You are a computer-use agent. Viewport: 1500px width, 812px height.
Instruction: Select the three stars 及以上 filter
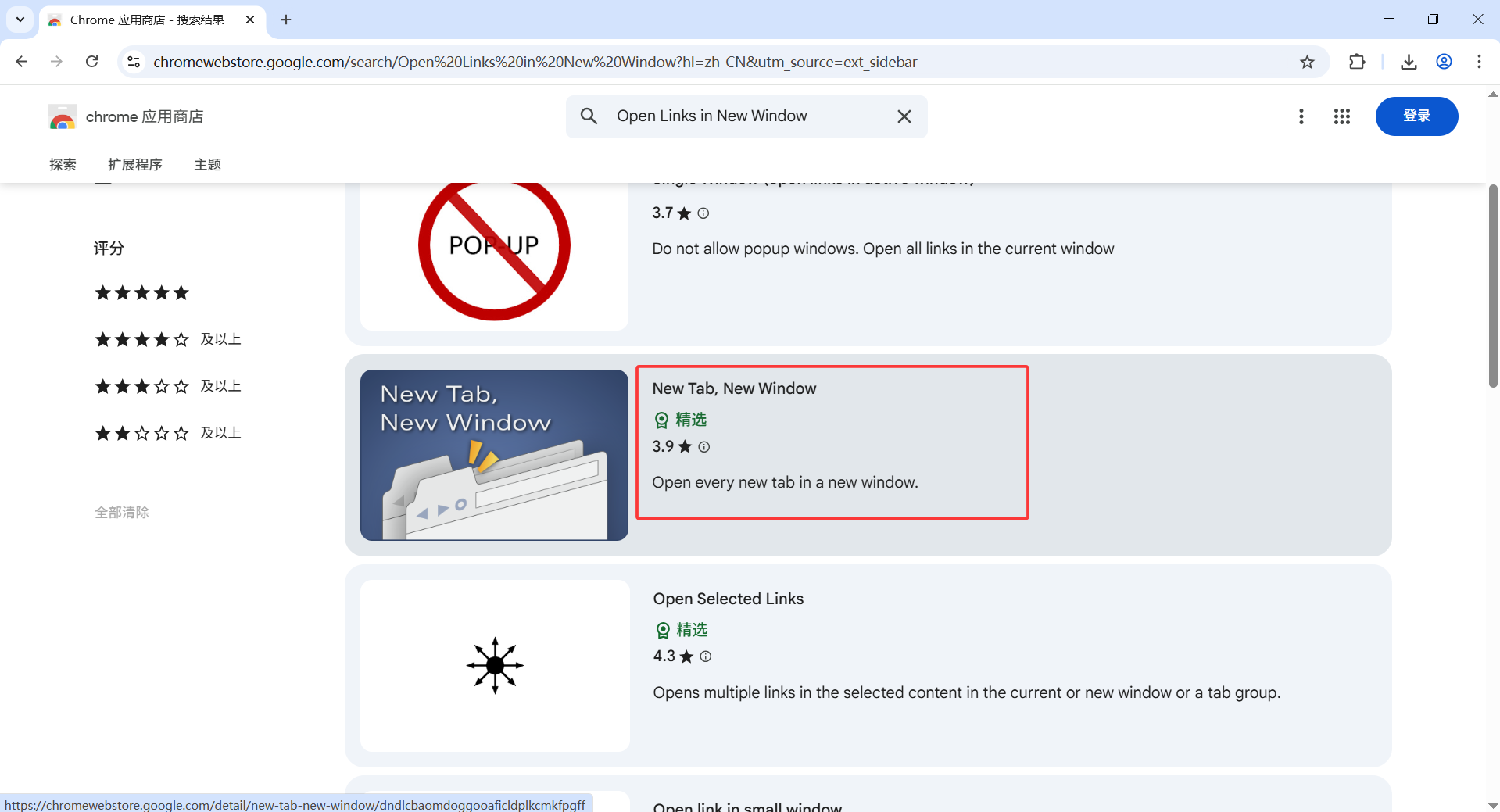point(167,386)
